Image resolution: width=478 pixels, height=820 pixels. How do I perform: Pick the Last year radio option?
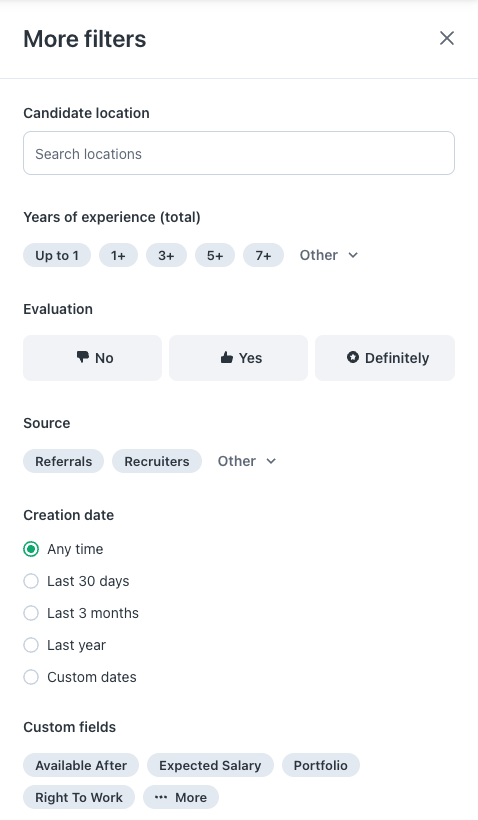(31, 645)
